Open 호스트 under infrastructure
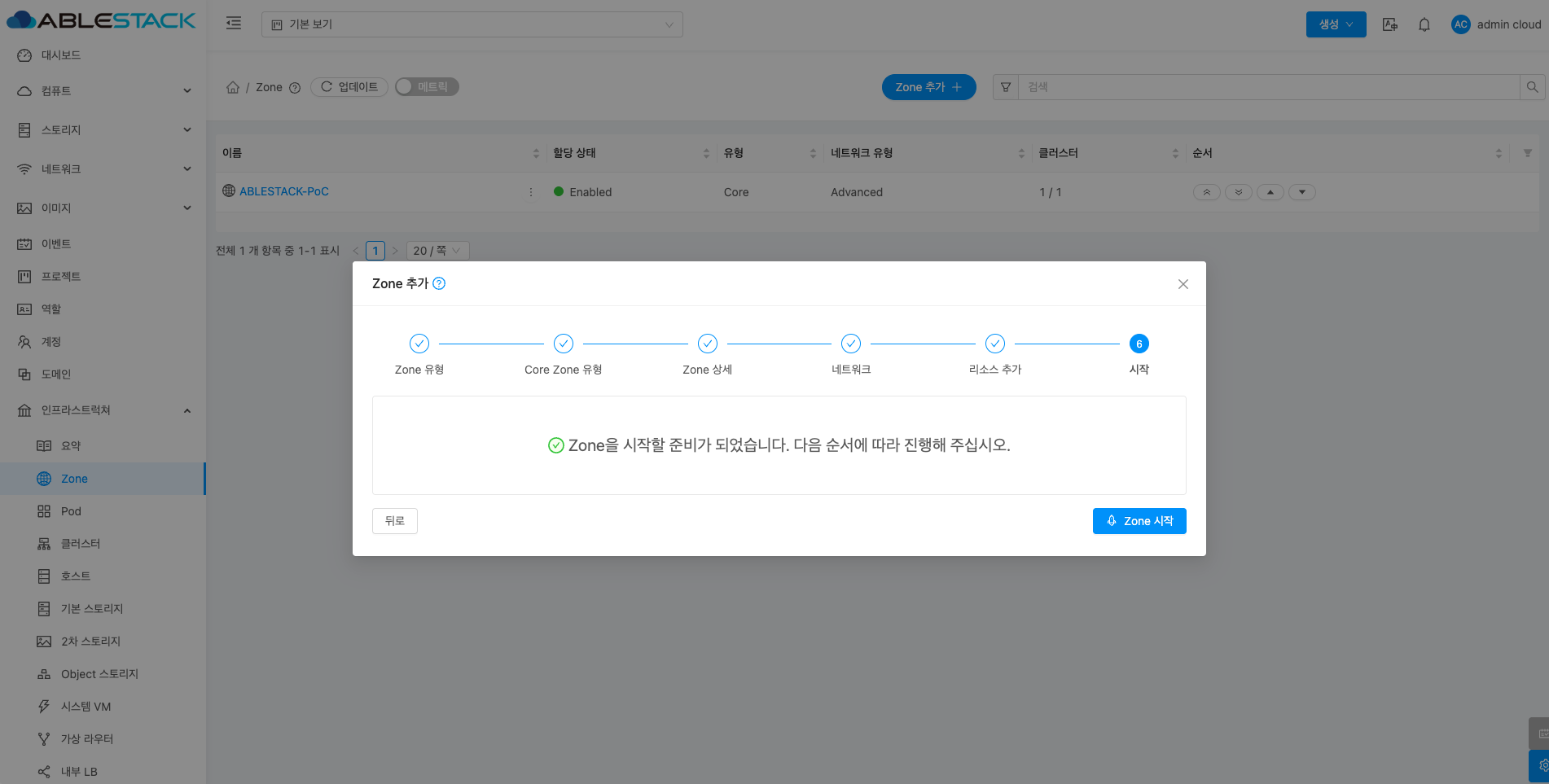 pos(103,576)
